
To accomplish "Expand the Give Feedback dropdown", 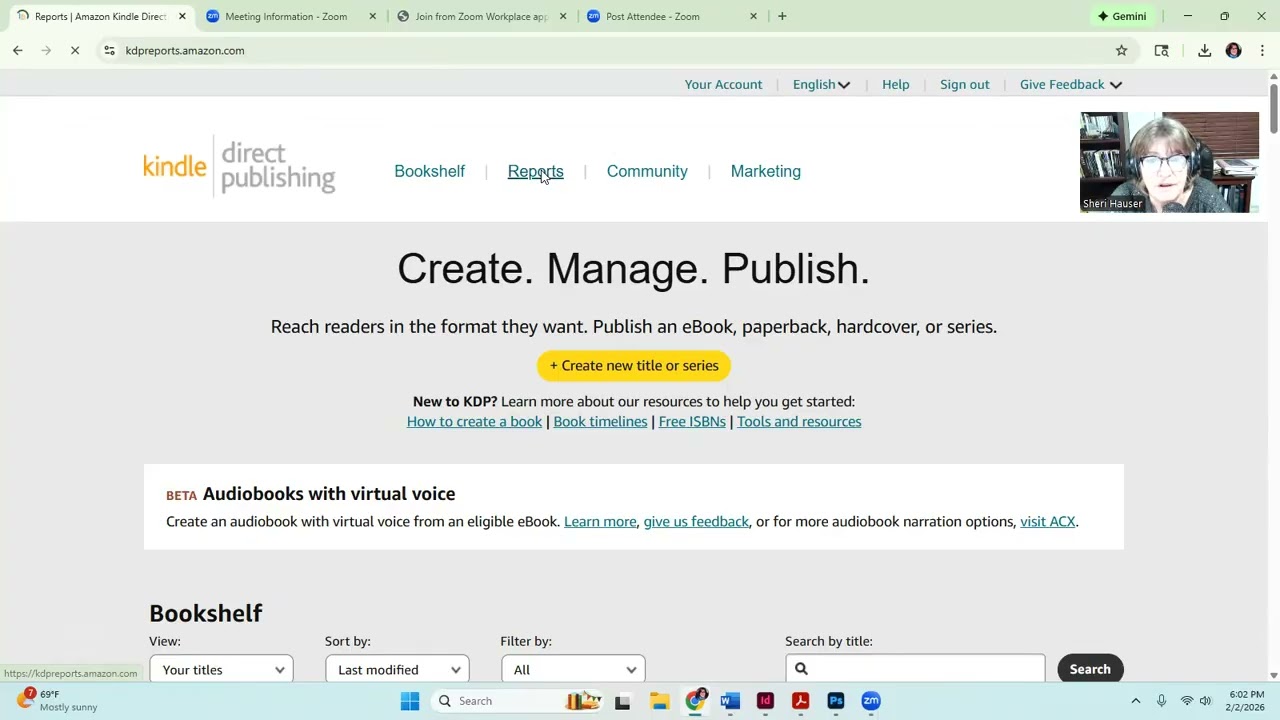I will (x=1071, y=84).
